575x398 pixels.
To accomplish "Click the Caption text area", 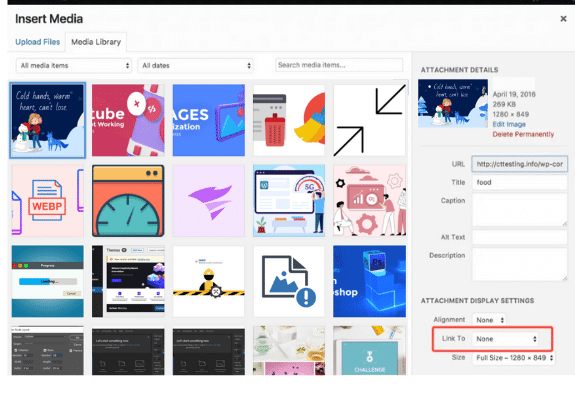I will click(520, 210).
